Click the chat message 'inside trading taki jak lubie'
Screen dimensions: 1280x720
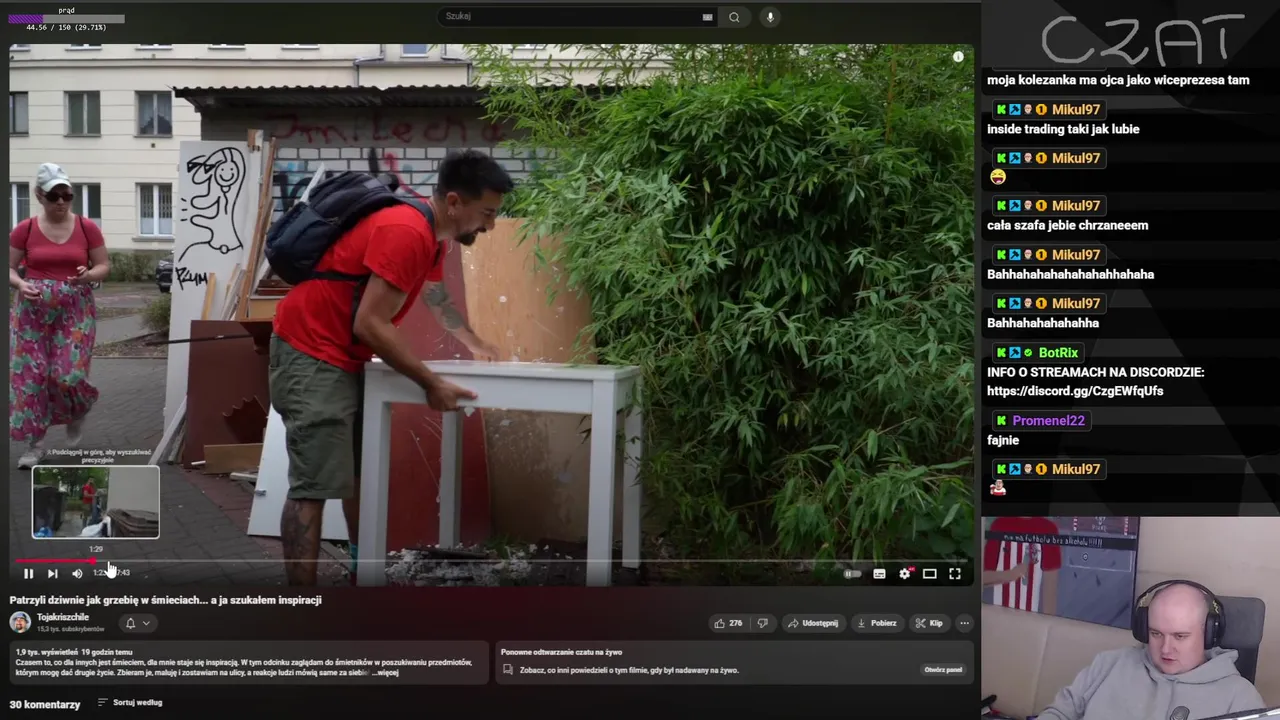pos(1063,129)
